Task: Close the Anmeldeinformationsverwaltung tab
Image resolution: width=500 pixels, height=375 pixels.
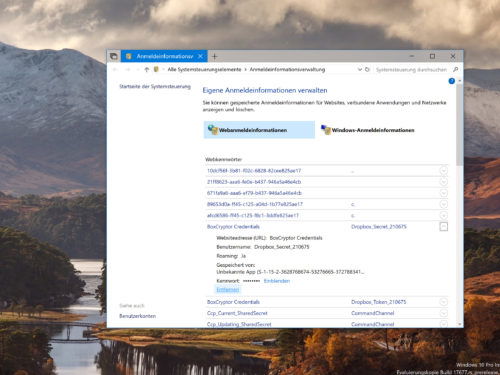Action: coord(200,56)
